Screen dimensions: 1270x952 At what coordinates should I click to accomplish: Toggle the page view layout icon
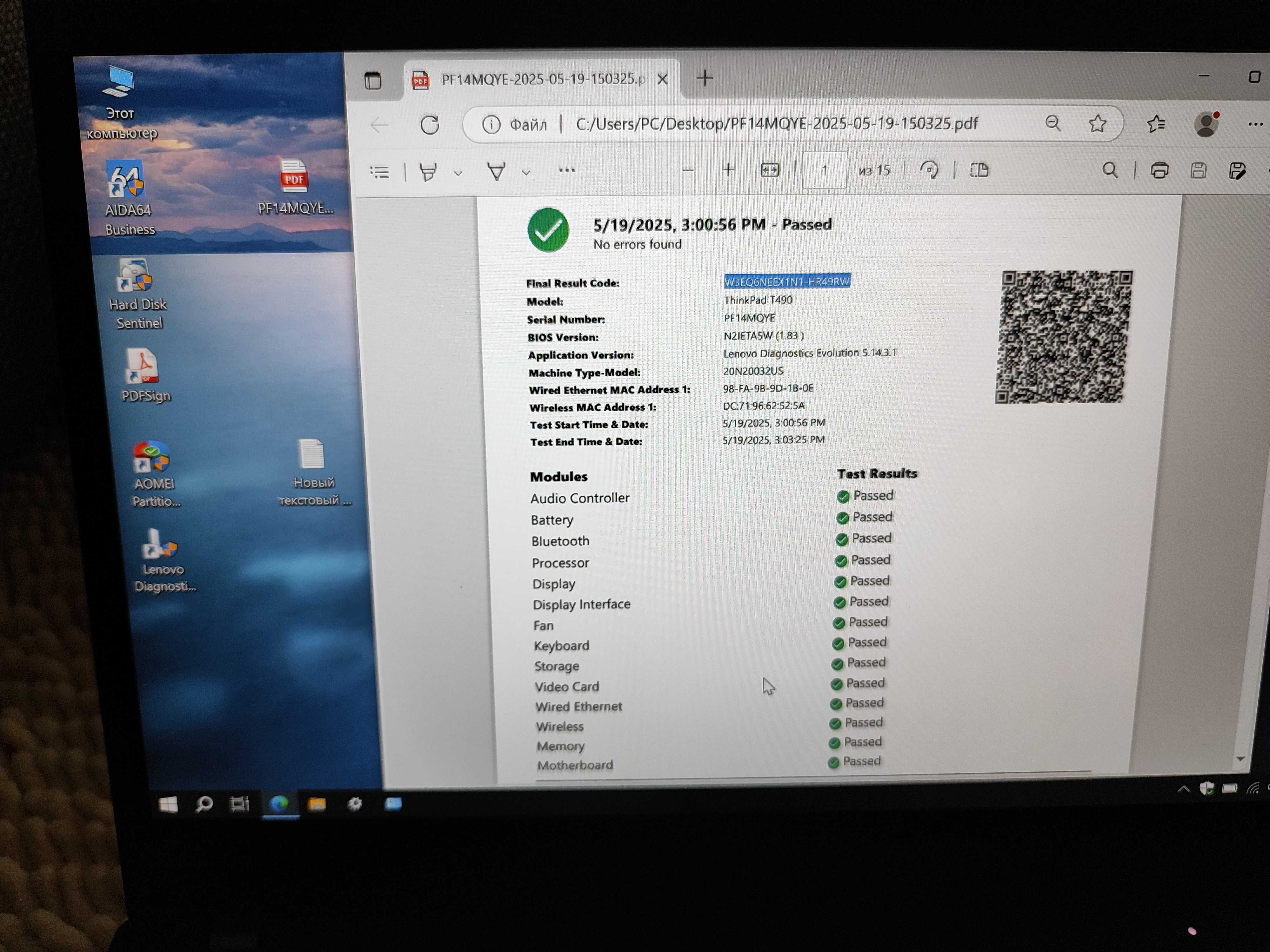coord(979,170)
